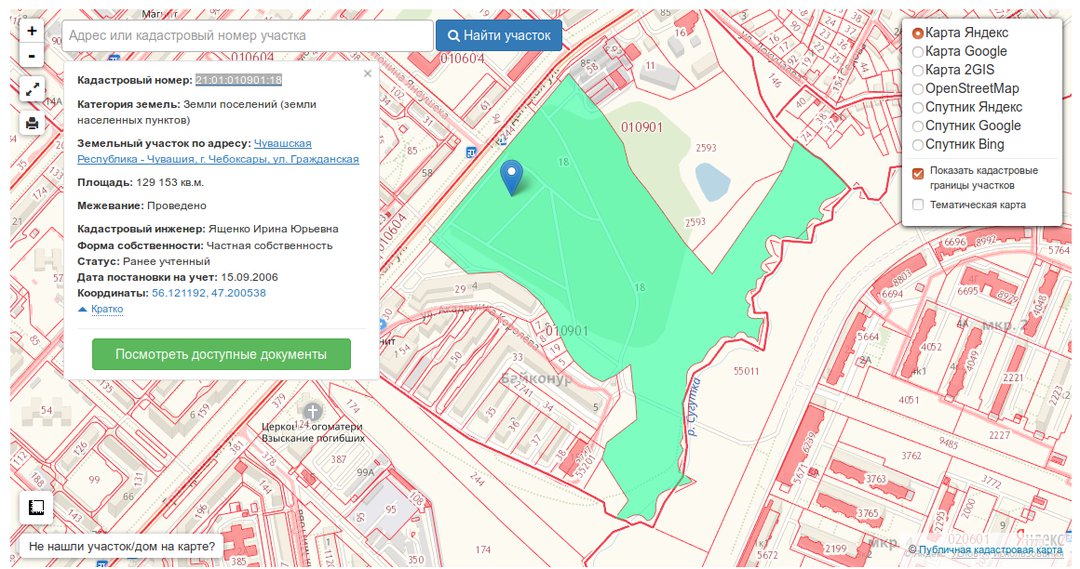Select OpenStreetMap as base layer
Screen dimensions: 1080x569
918,88
